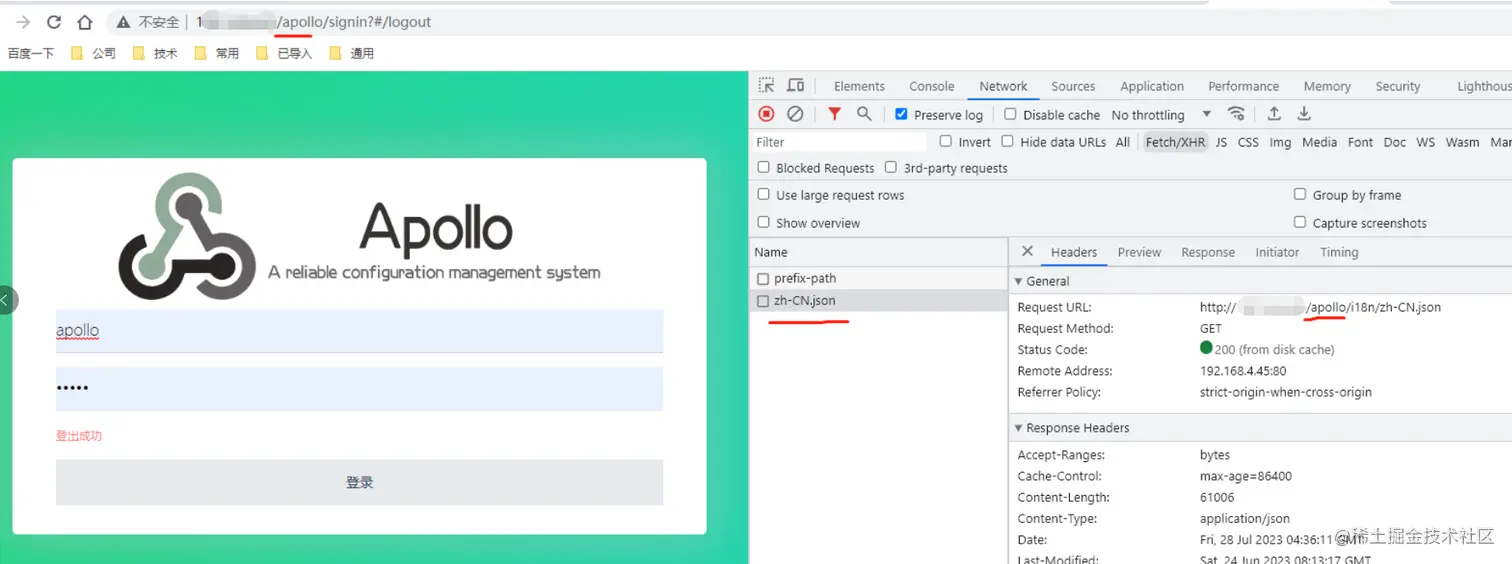The width and height of the screenshot is (1512, 564).
Task: Enable Group by frame checkbox
Action: [x=1300, y=194]
